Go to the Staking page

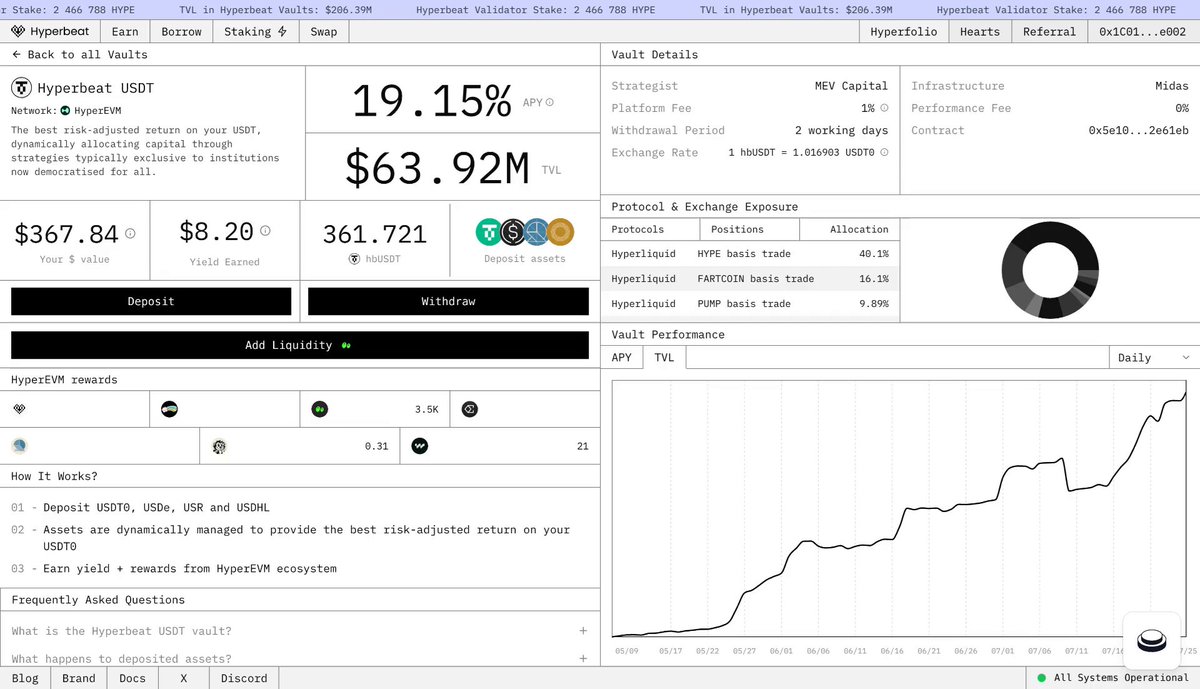255,31
